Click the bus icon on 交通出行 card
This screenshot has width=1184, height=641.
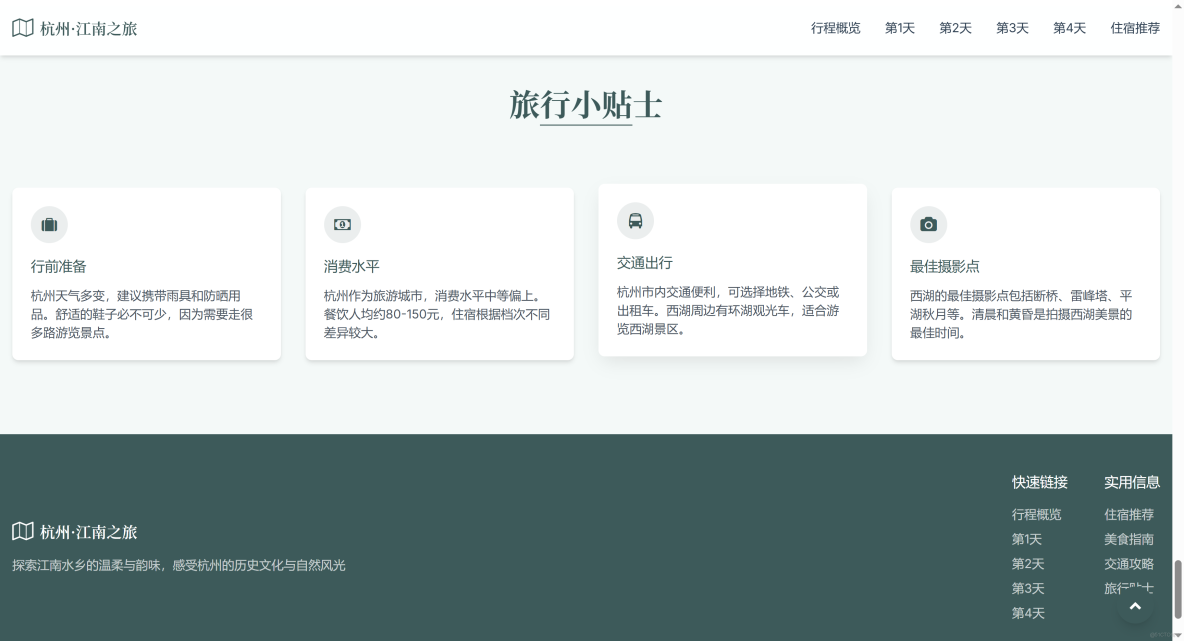point(636,221)
